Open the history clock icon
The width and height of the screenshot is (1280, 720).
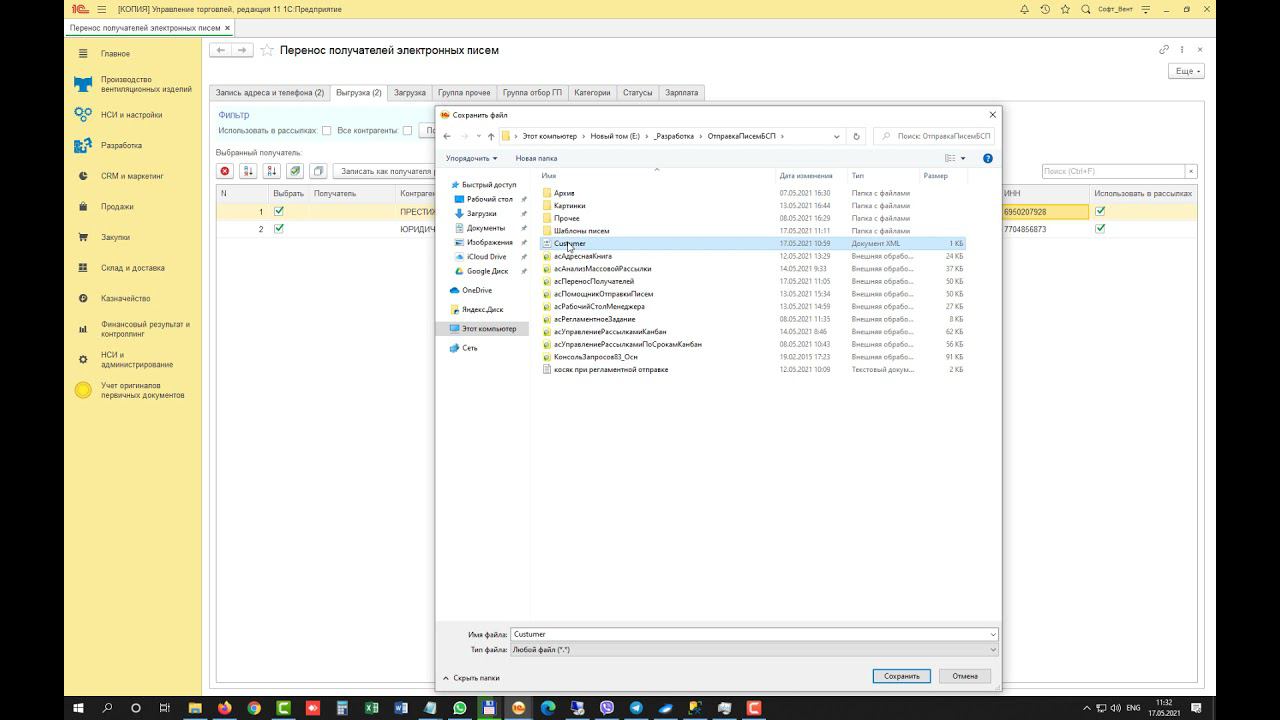tap(1045, 9)
